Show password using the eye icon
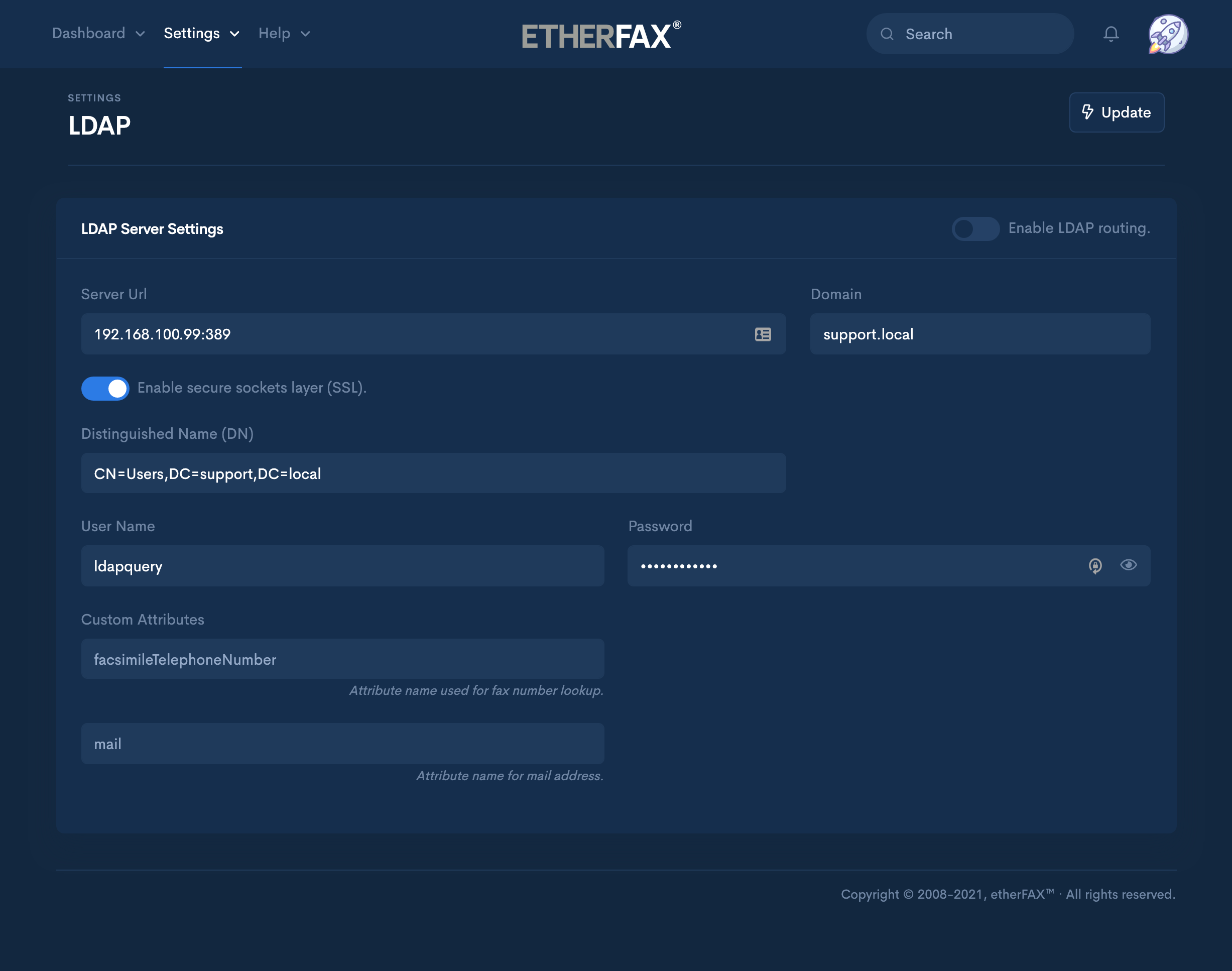Screen dimensions: 1232x971 tap(1128, 565)
